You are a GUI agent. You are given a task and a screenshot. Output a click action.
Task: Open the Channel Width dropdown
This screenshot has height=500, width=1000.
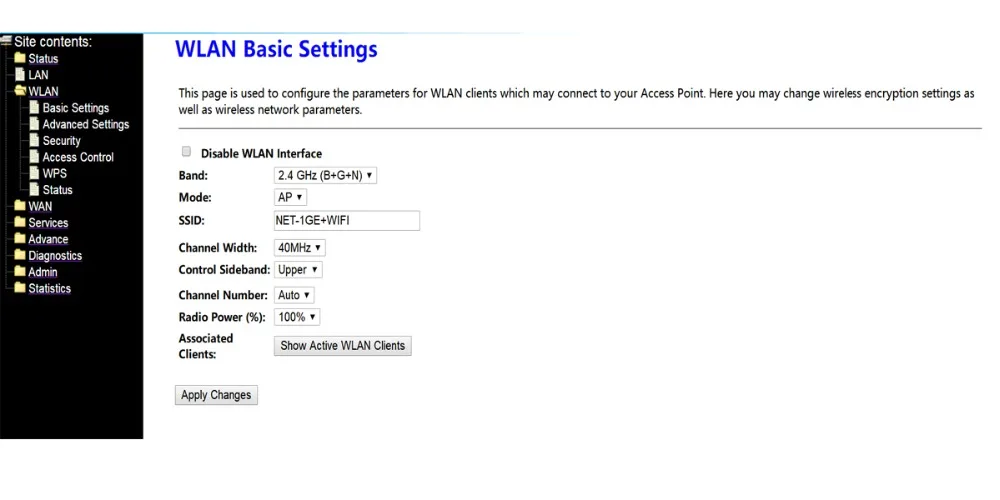coord(300,247)
